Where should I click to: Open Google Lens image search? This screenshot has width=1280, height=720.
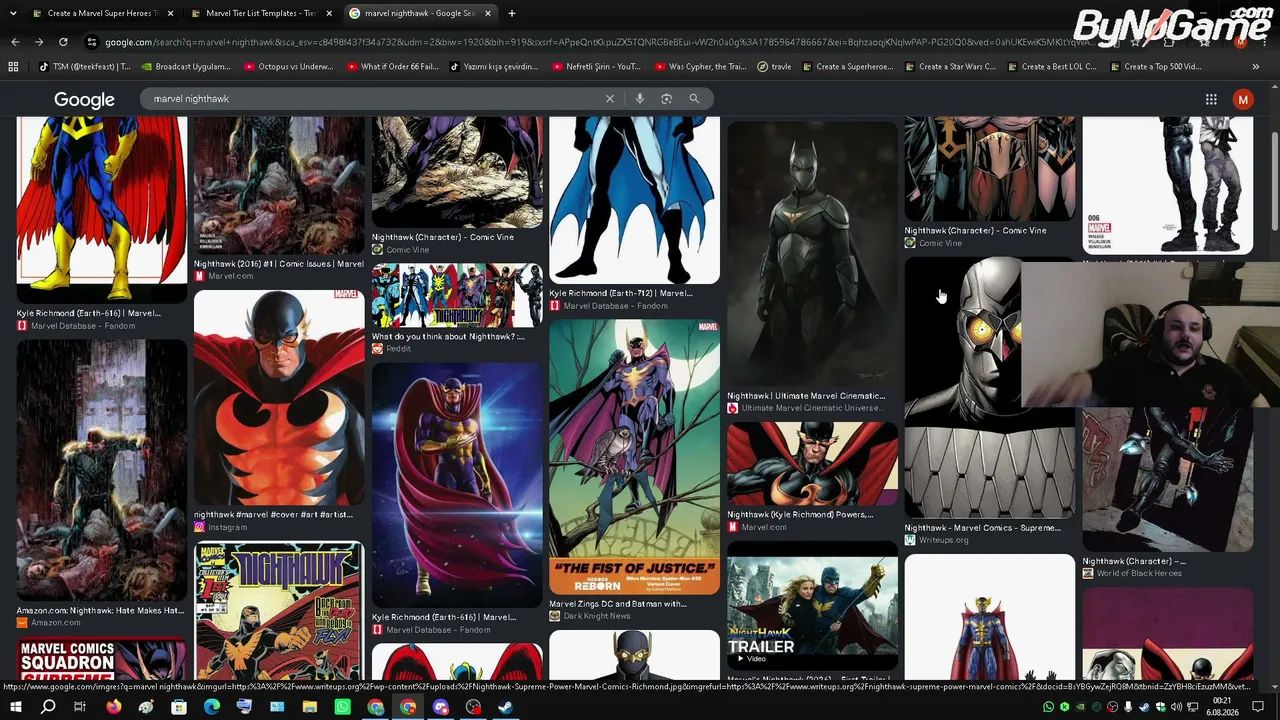[x=666, y=99]
